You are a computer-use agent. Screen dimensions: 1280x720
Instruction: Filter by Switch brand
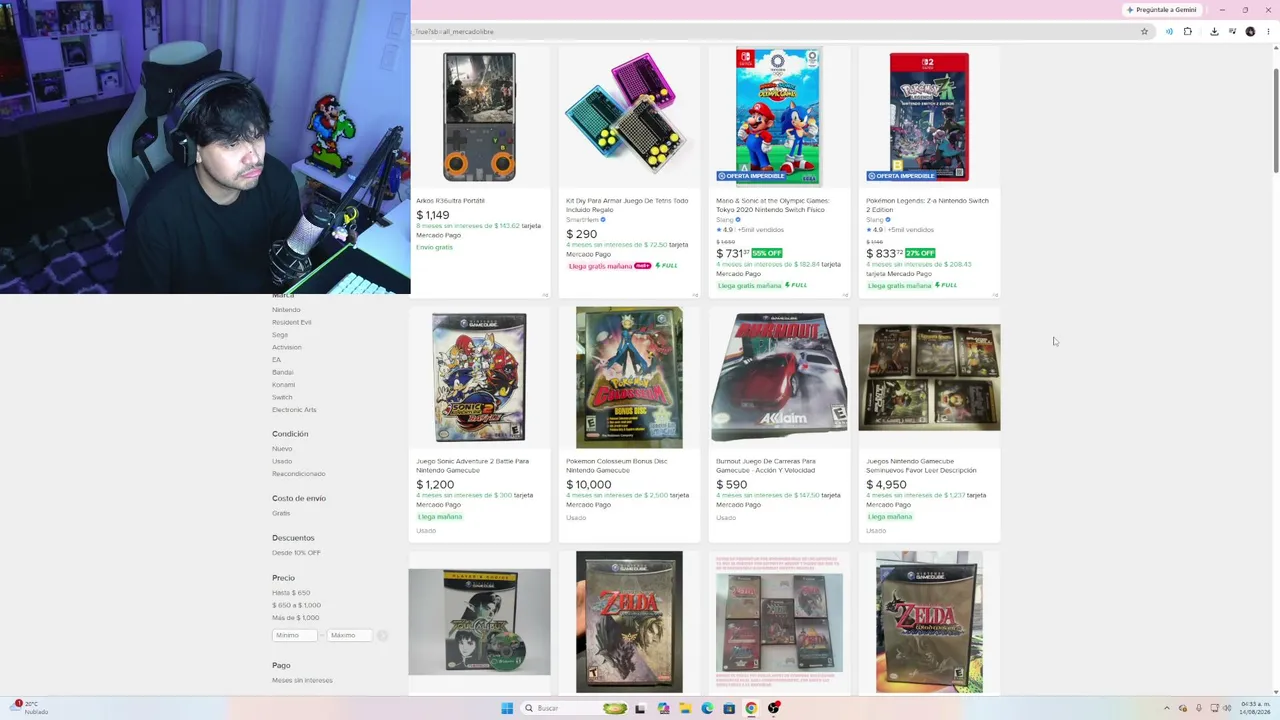(283, 397)
